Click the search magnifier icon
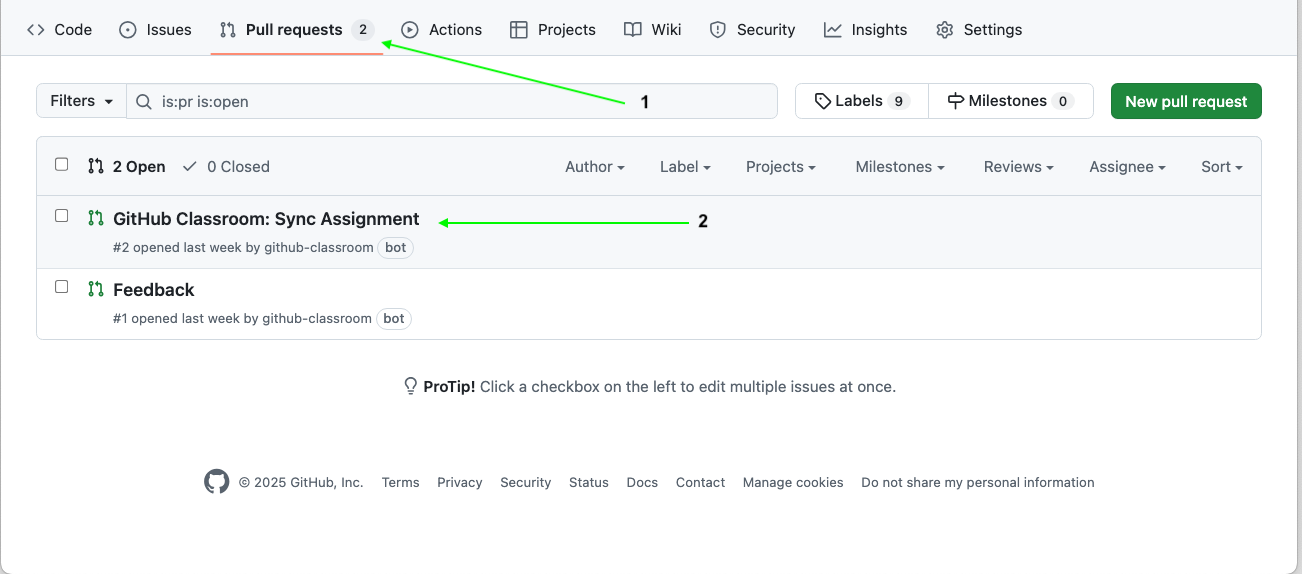This screenshot has height=574, width=1302. [144, 101]
